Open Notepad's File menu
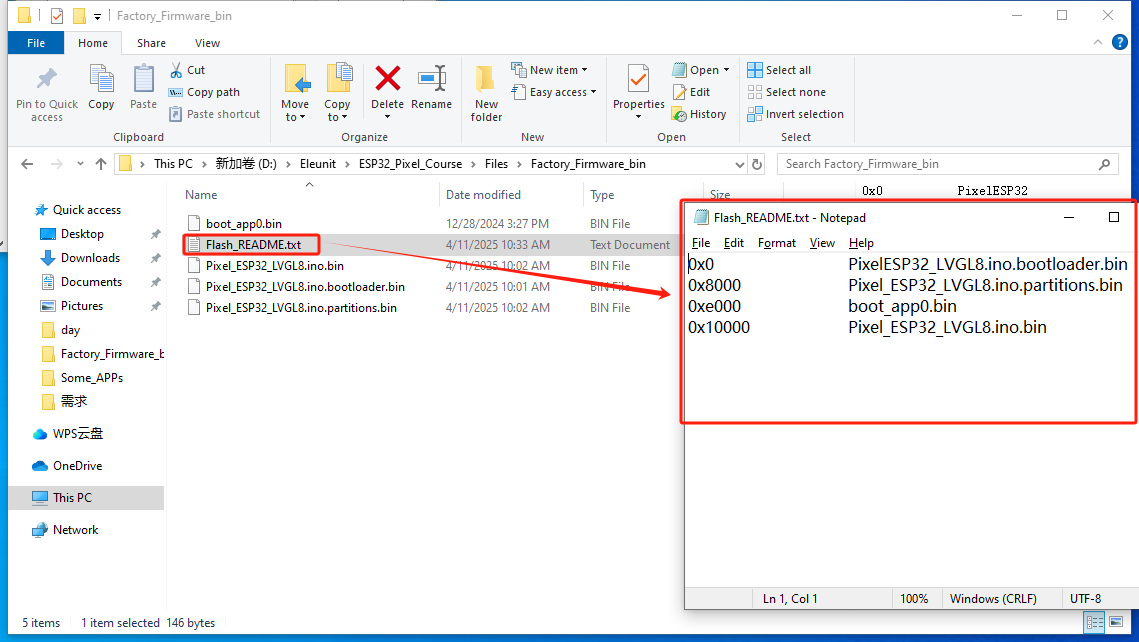The height and width of the screenshot is (642, 1139). (x=701, y=243)
